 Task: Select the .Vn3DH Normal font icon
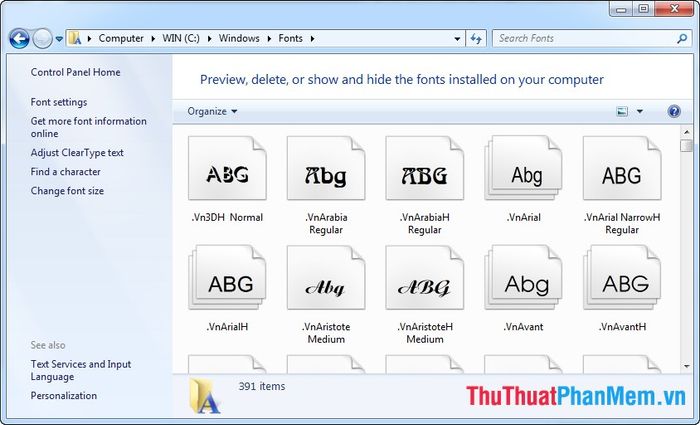point(227,168)
